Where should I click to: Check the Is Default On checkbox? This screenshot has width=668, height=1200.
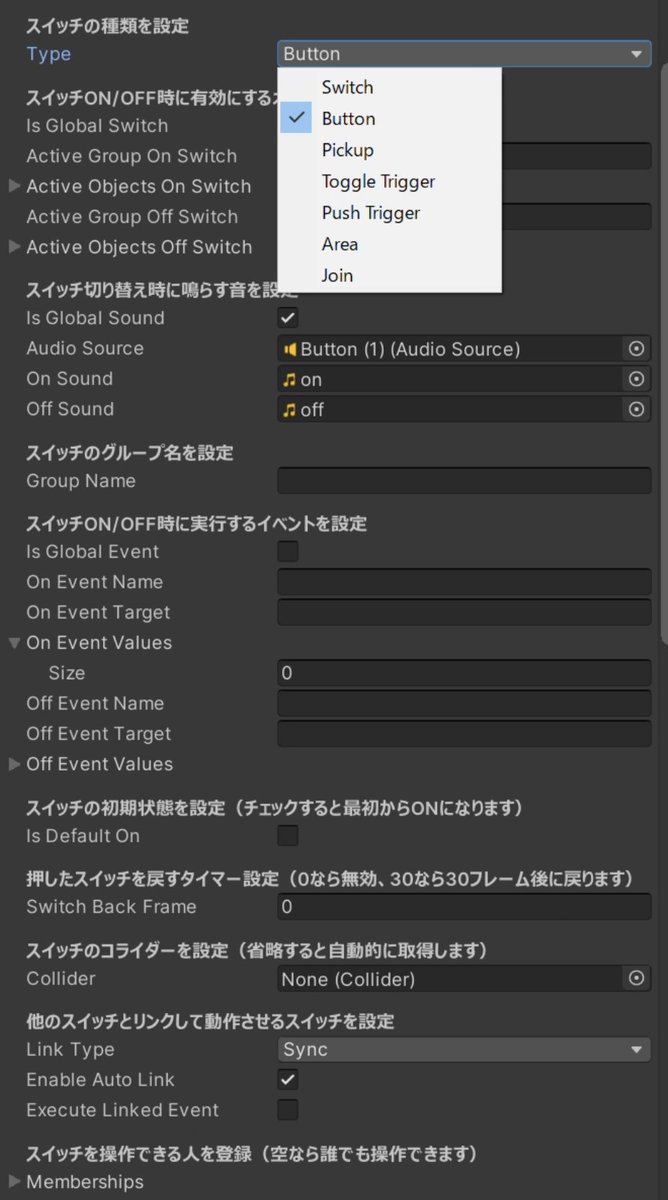coord(288,835)
